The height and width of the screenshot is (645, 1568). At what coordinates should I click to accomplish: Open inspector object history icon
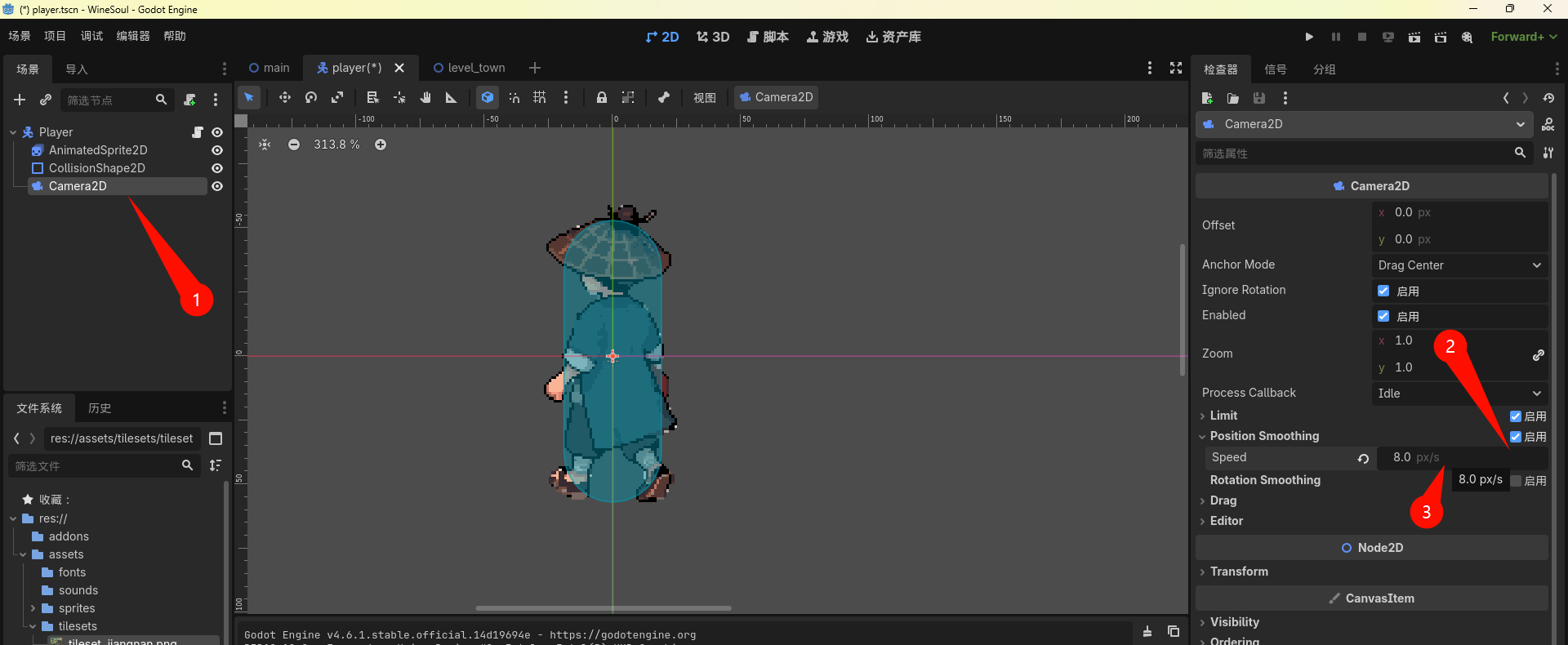coord(1548,98)
